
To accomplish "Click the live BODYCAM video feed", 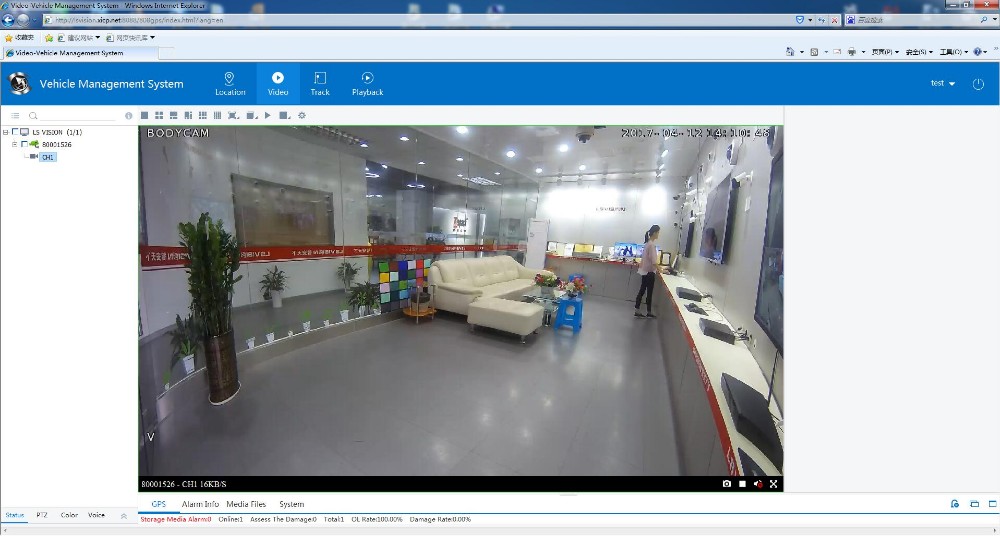I will (x=460, y=301).
